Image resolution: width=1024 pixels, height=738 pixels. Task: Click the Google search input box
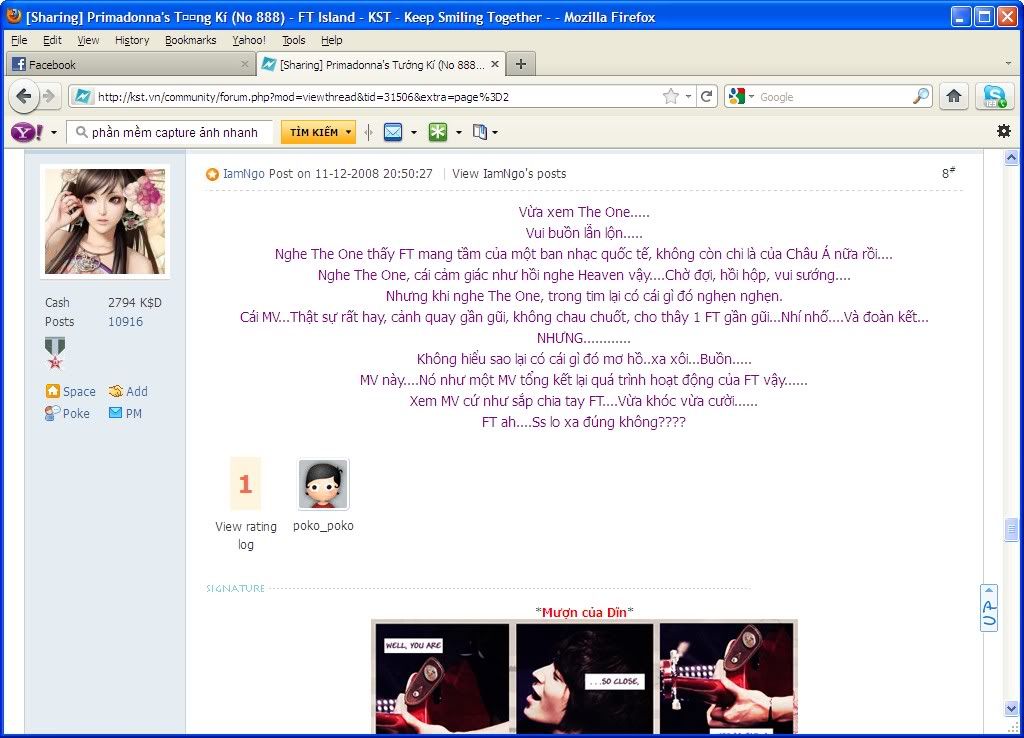pos(834,97)
